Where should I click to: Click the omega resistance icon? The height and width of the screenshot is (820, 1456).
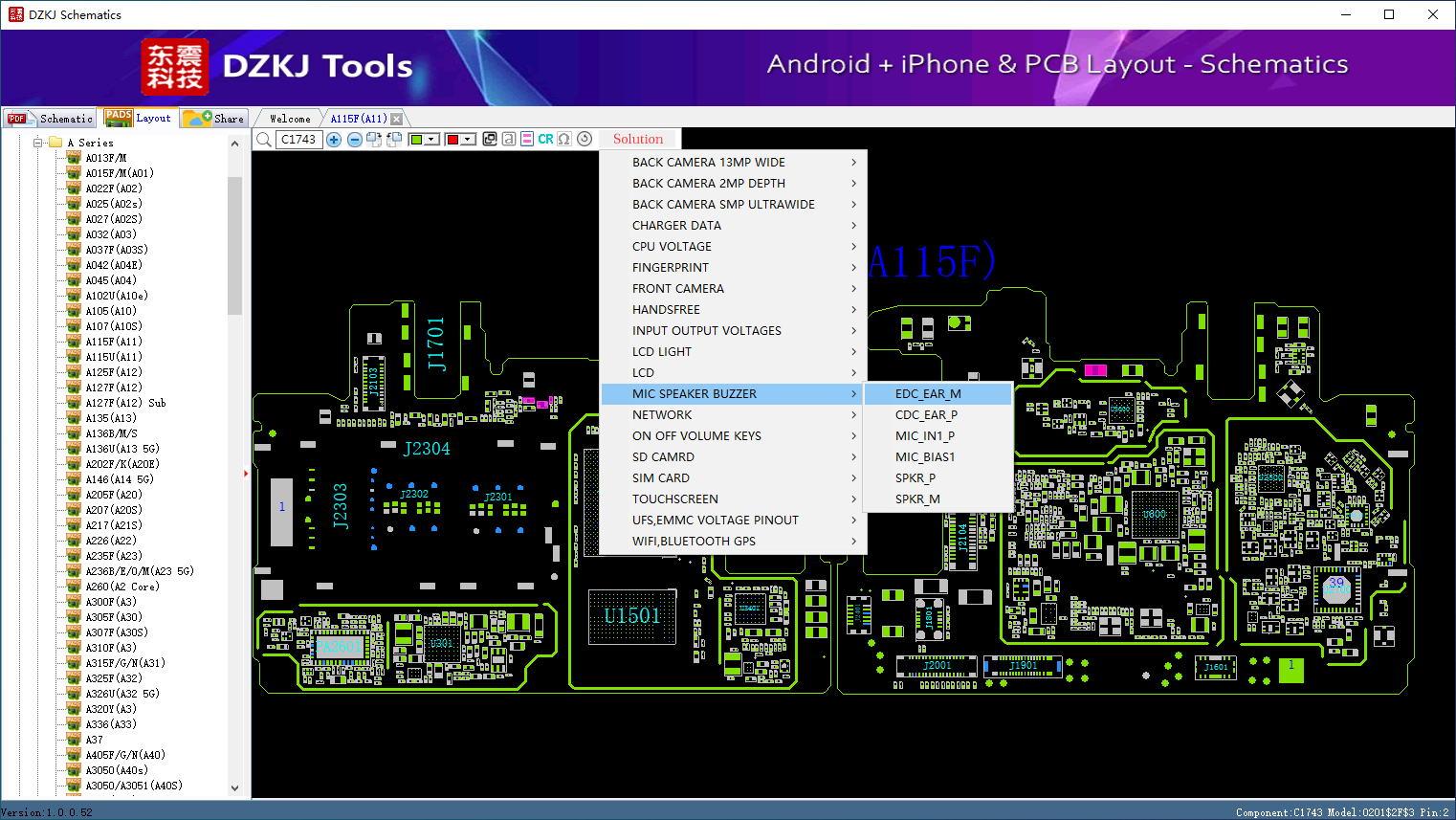point(564,139)
